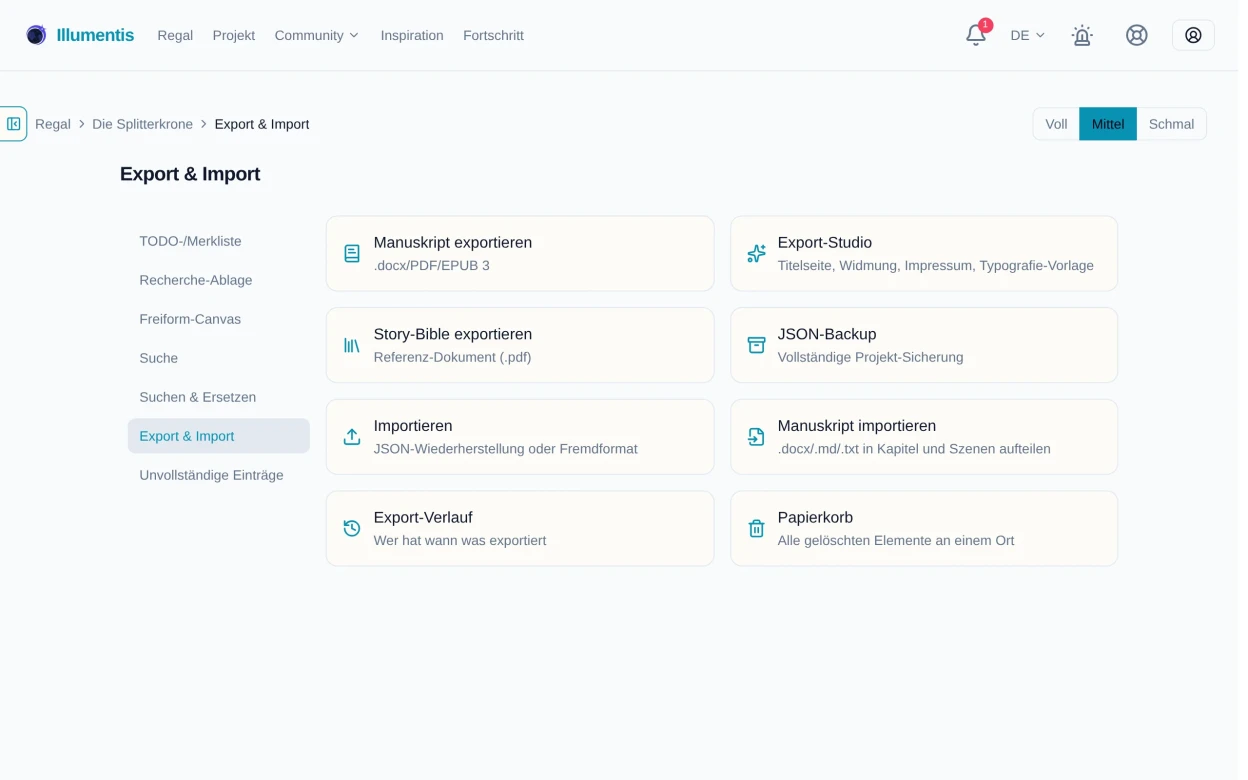The width and height of the screenshot is (1248, 780).
Task: Click "Alle gelöschten Elemente an einem Ort" text
Action: click(x=896, y=540)
